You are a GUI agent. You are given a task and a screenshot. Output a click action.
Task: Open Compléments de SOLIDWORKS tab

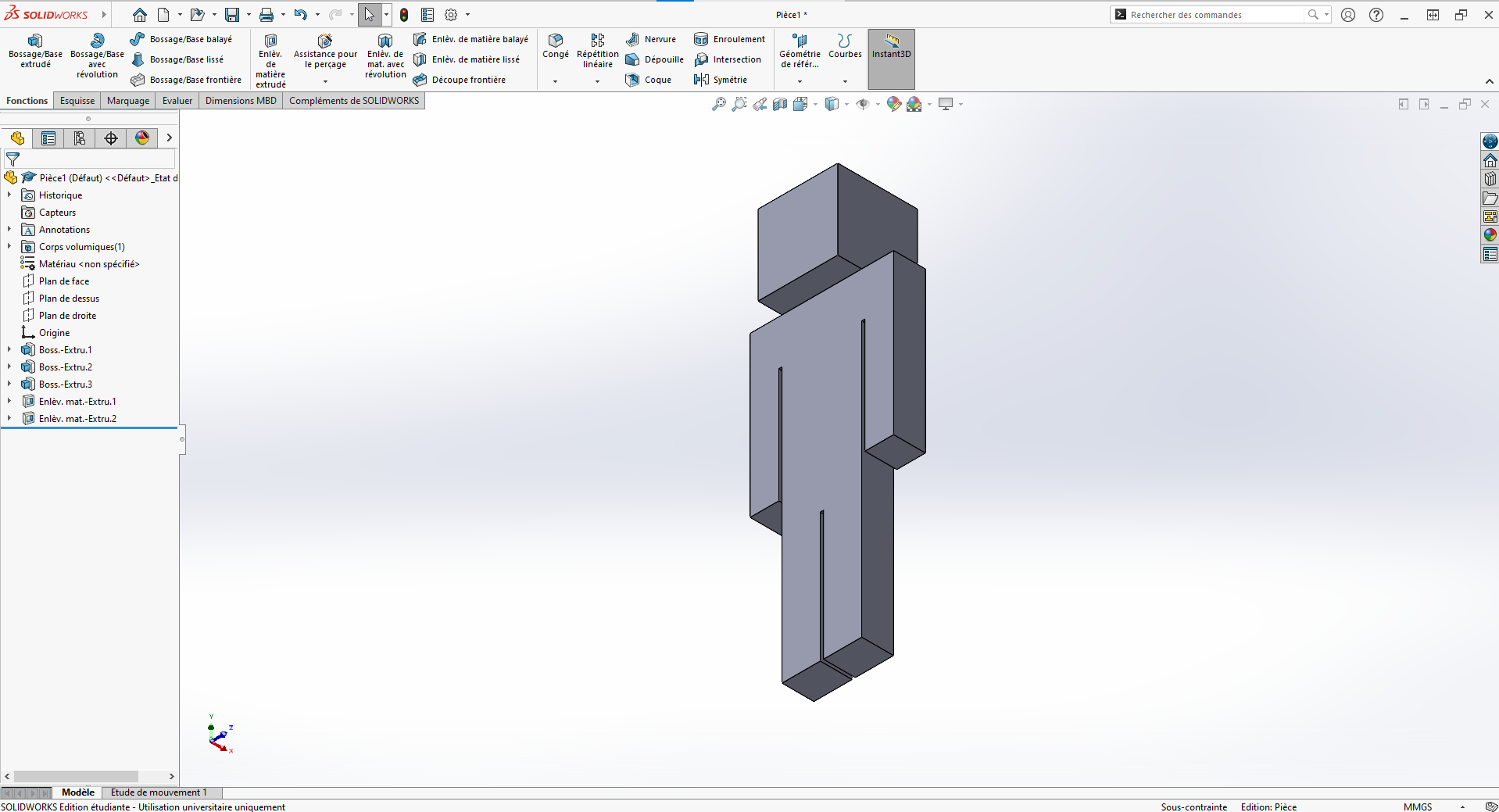pos(354,101)
